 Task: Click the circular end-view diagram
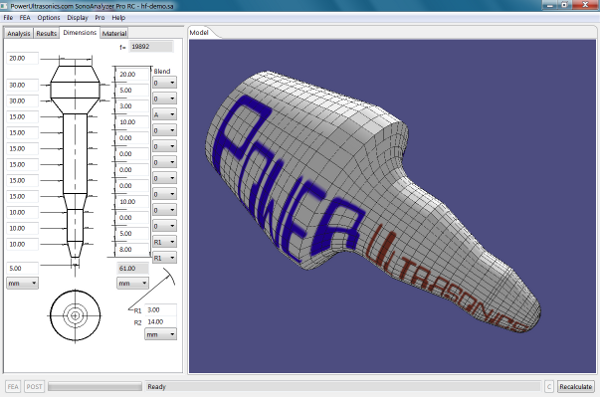75,315
